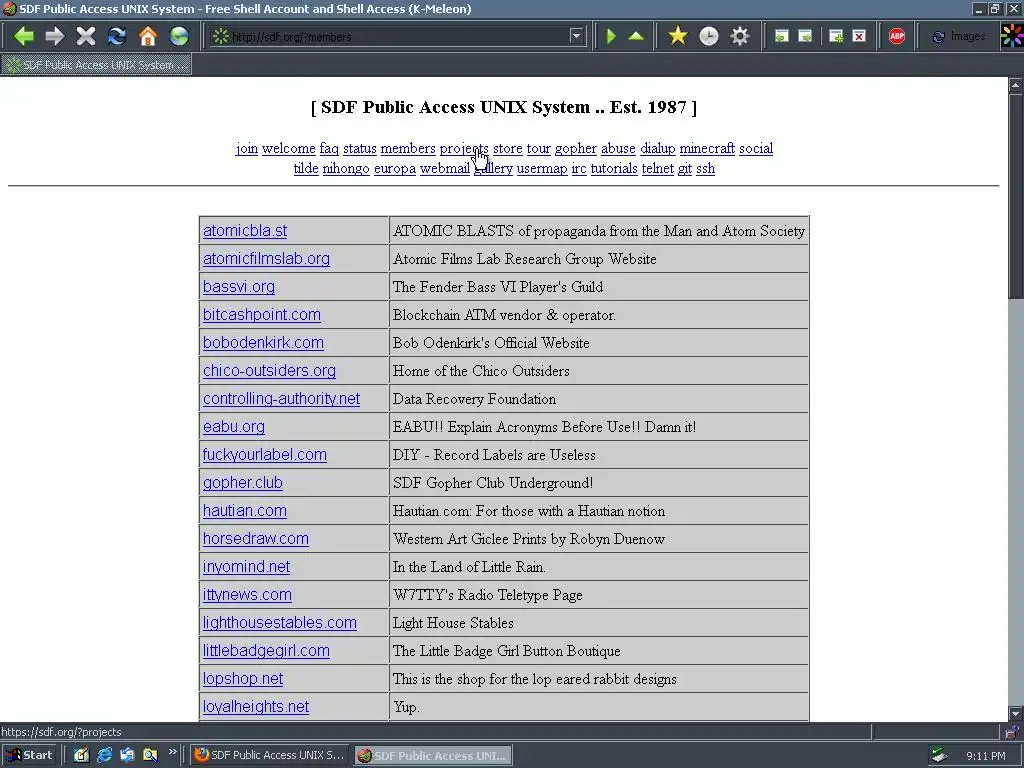The height and width of the screenshot is (768, 1024).
Task: Open the minecraft link
Action: [x=707, y=148]
